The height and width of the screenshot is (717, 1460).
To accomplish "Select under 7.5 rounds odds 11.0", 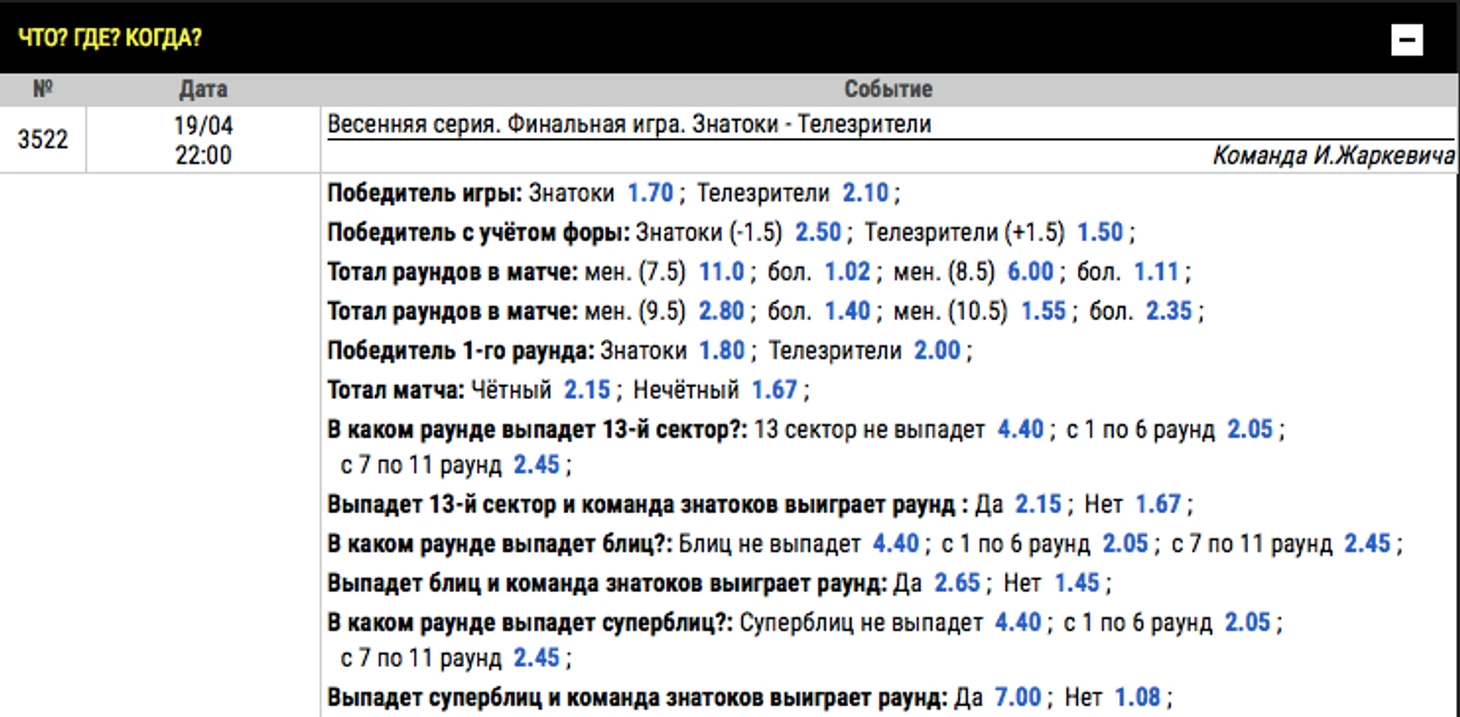I will pos(722,271).
